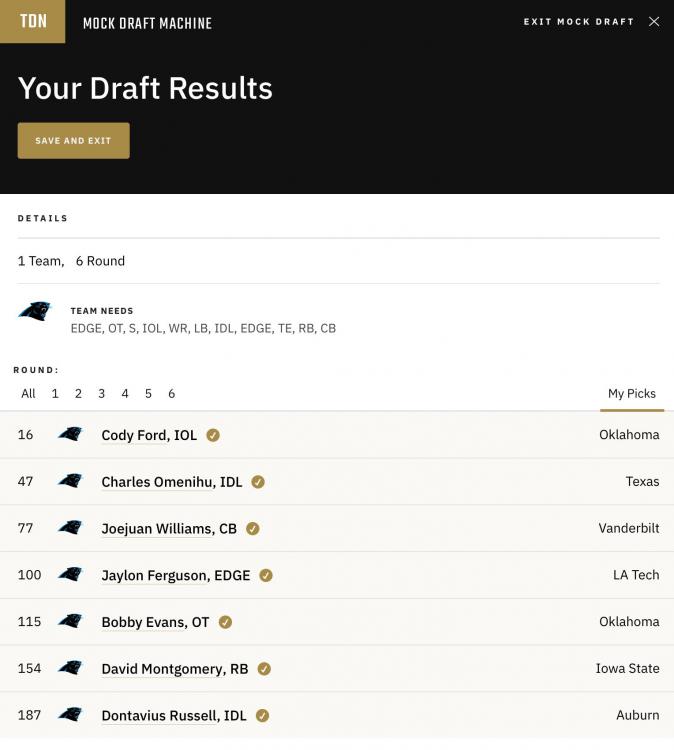Select the All rounds filter
Viewport: 674px width, 750px height.
28,394
